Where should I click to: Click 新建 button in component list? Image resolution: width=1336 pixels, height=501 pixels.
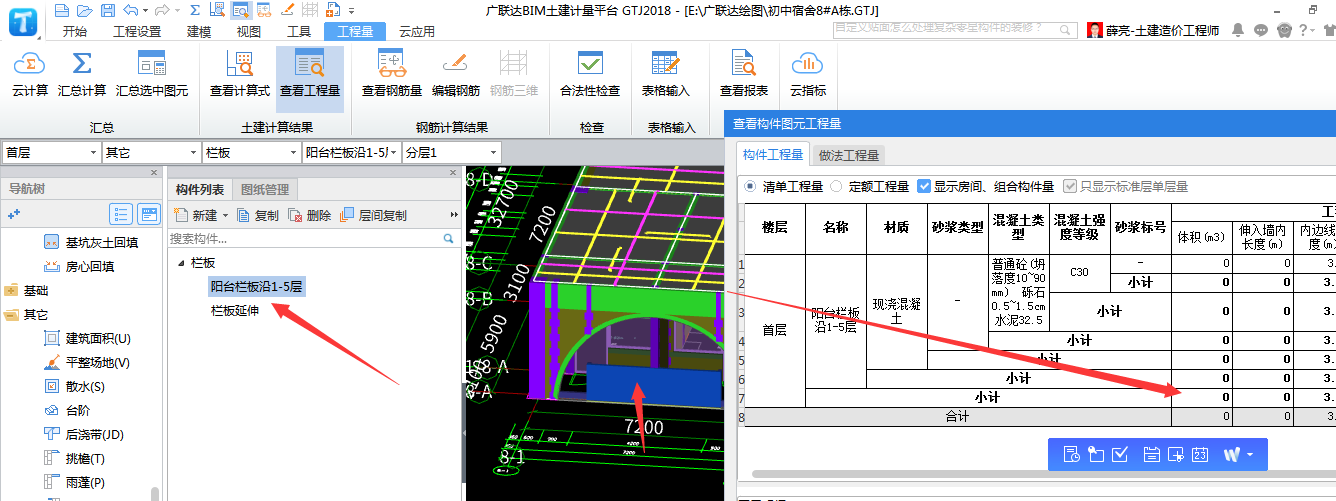(x=197, y=215)
